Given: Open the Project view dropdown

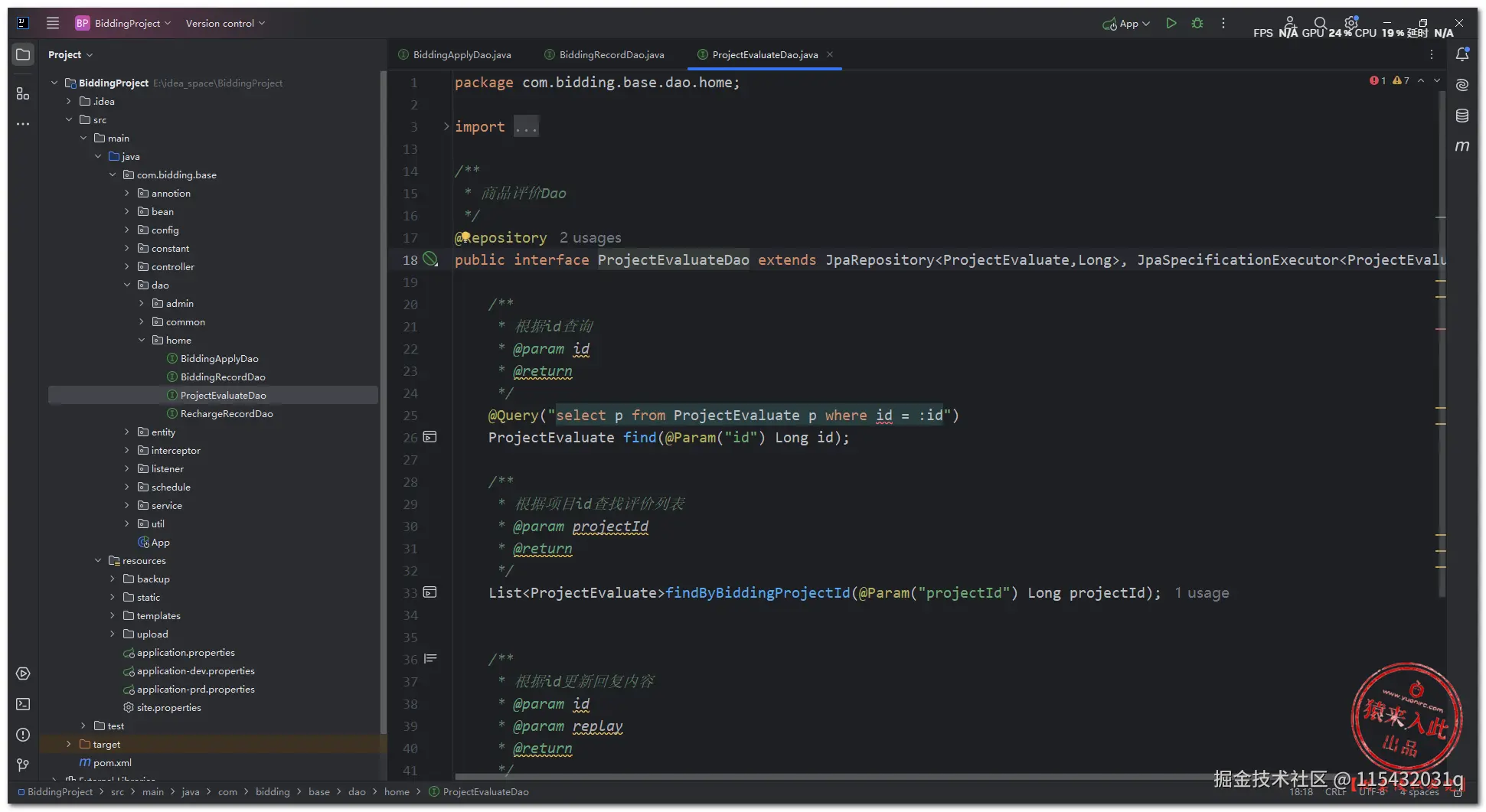Looking at the screenshot, I should click(x=70, y=54).
